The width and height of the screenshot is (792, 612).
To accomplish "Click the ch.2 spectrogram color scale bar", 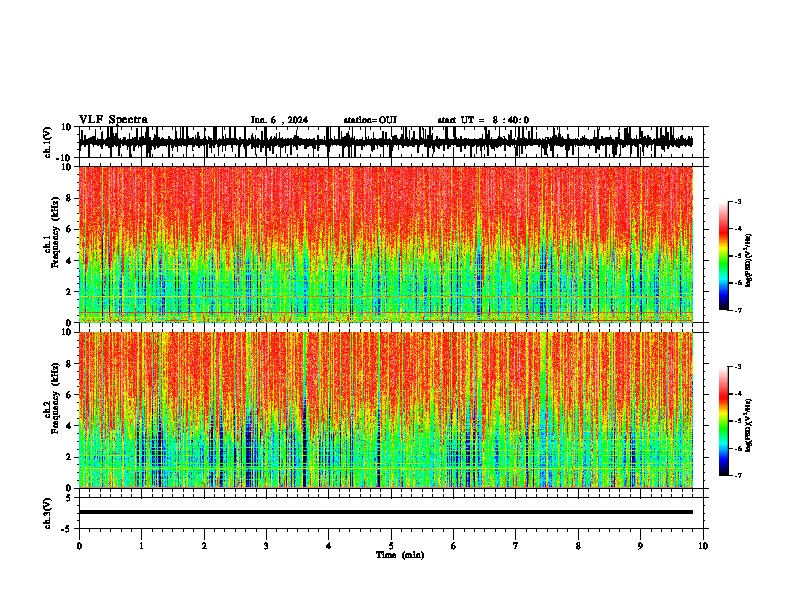I will [x=724, y=421].
